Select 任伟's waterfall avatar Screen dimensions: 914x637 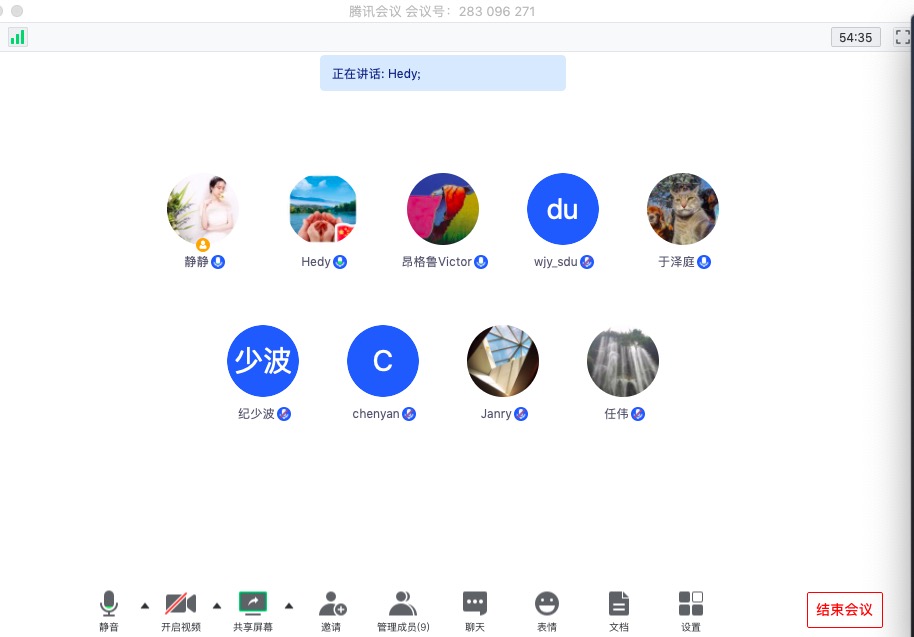pos(623,361)
